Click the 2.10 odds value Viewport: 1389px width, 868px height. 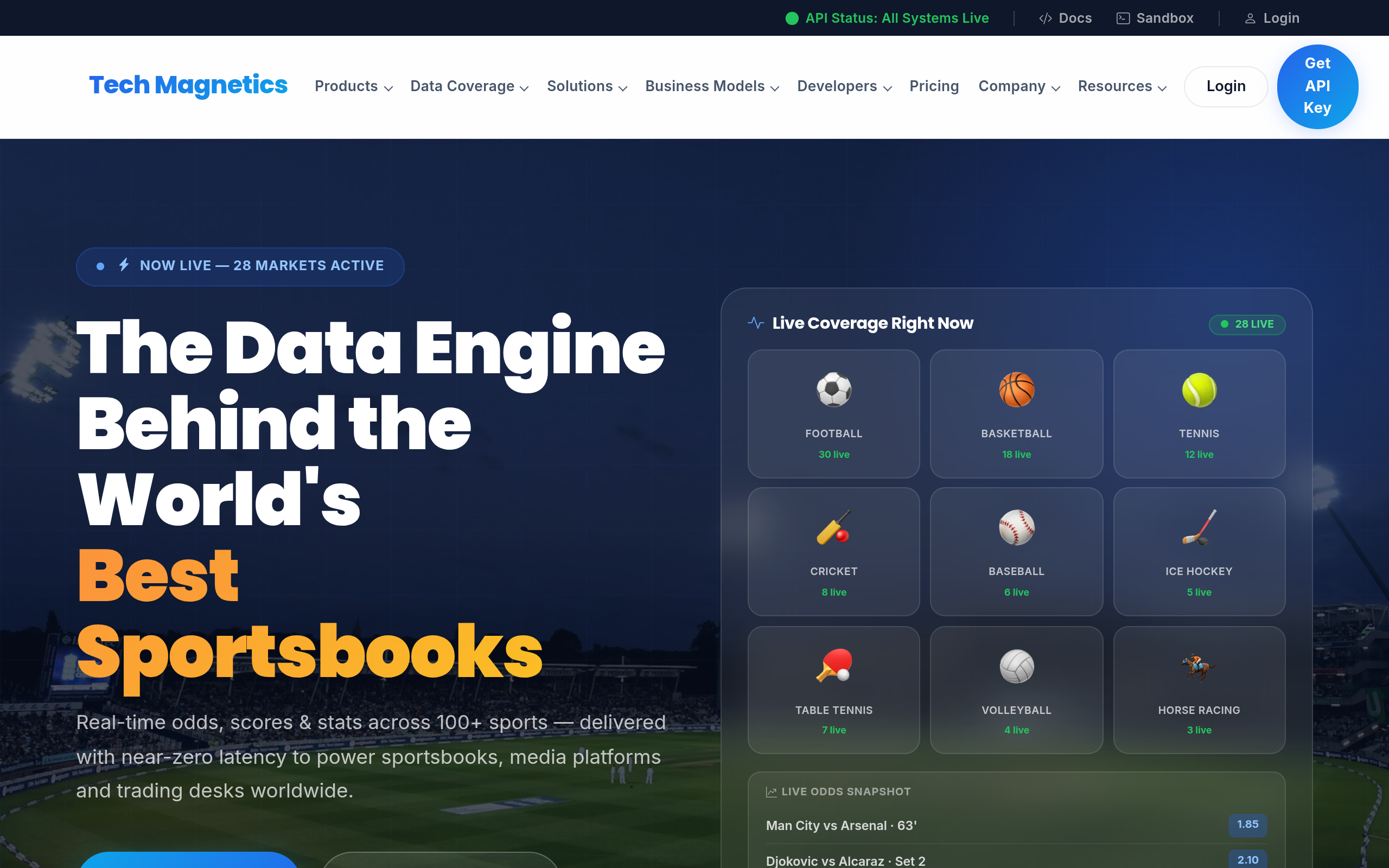click(x=1247, y=859)
